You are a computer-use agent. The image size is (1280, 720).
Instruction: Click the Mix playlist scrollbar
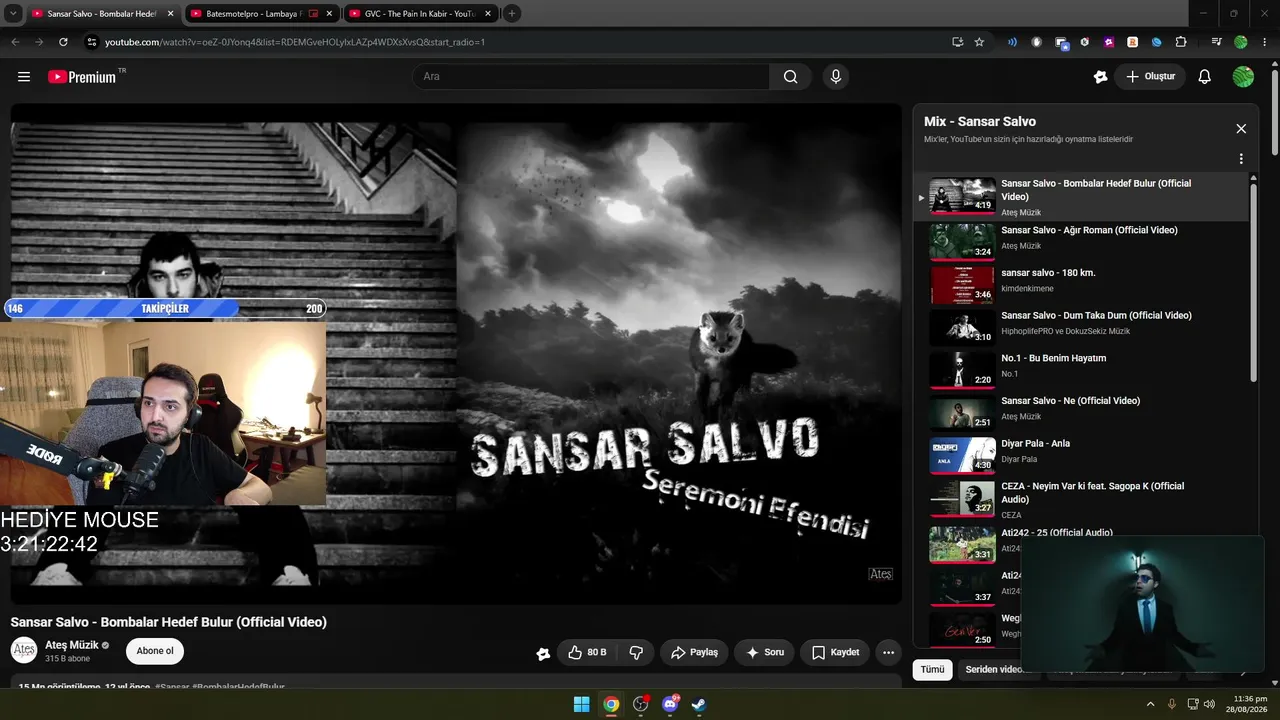1254,280
